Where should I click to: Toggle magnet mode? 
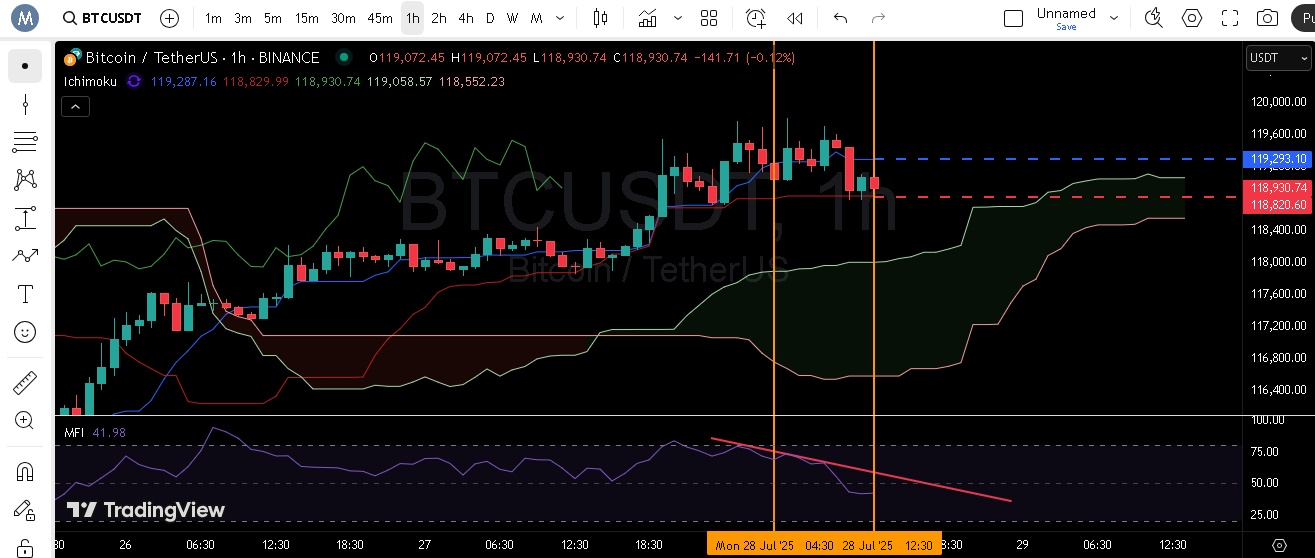[x=25, y=471]
